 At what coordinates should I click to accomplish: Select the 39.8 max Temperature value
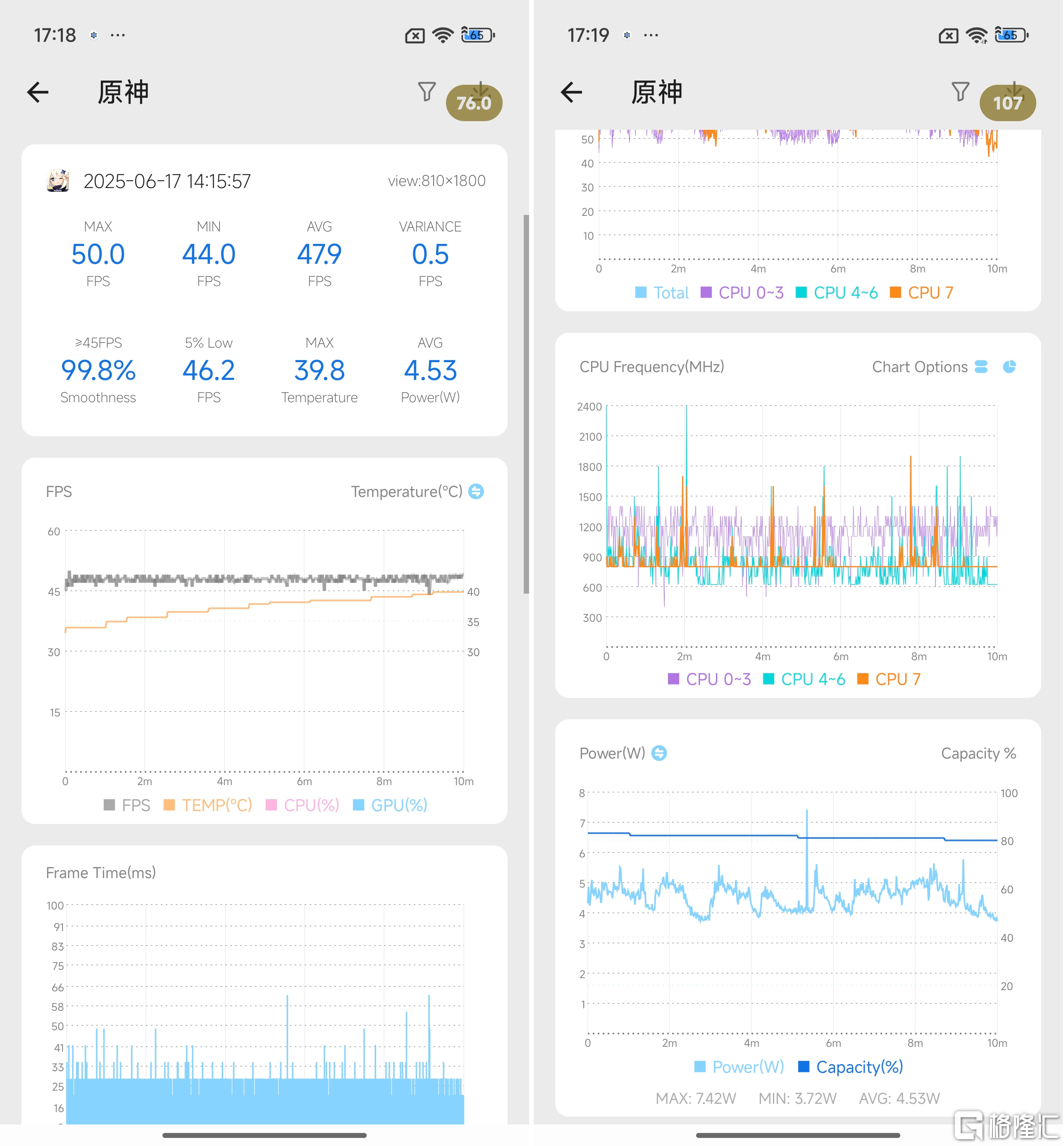320,370
